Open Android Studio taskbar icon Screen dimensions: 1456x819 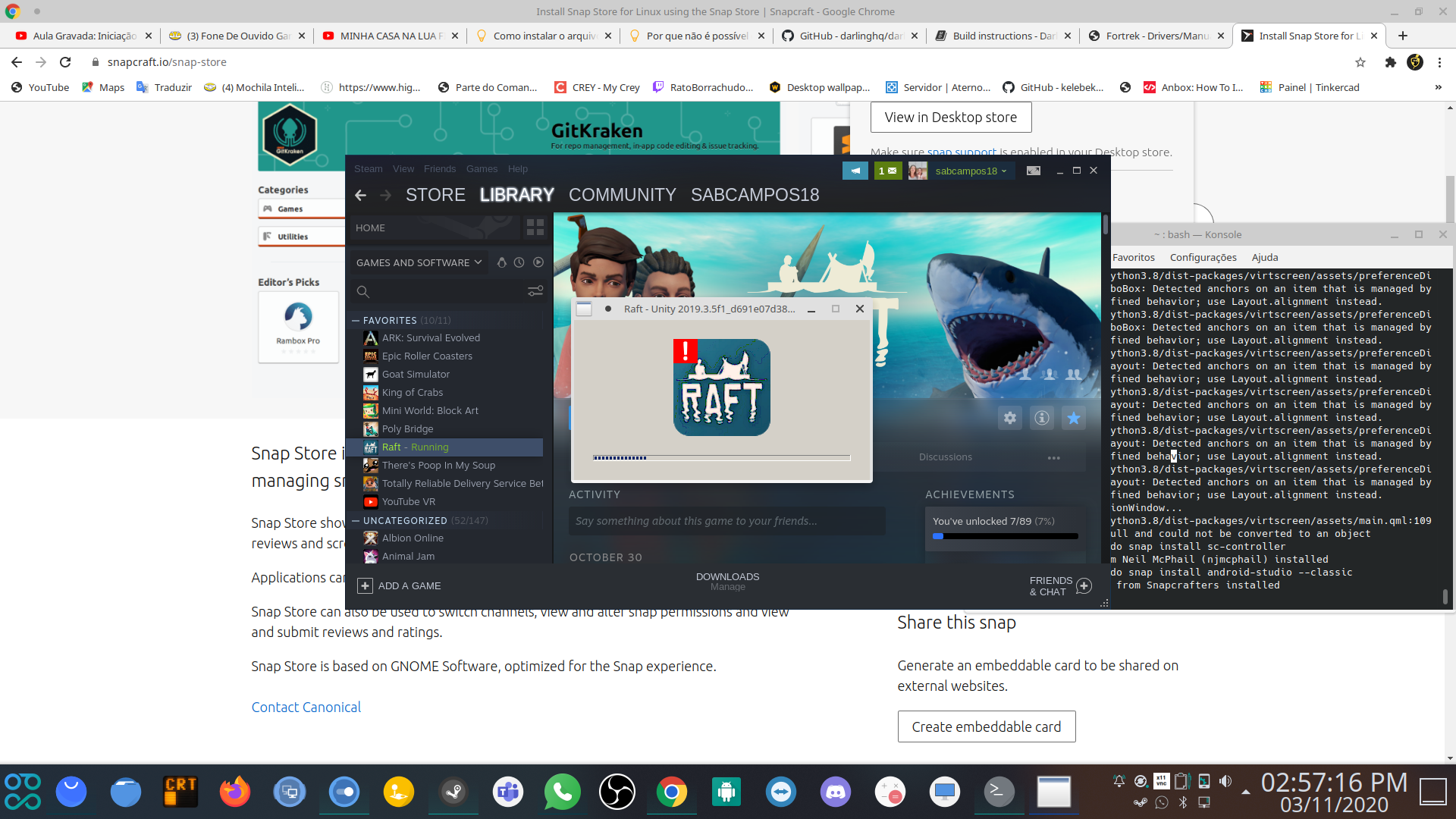point(726,792)
